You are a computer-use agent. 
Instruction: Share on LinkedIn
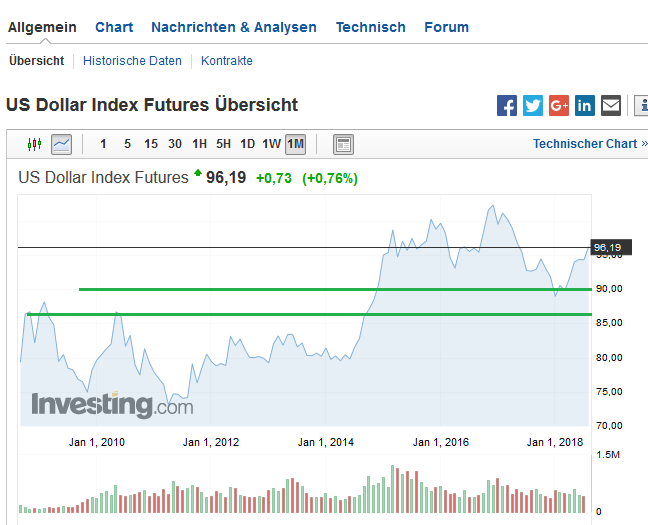point(585,105)
